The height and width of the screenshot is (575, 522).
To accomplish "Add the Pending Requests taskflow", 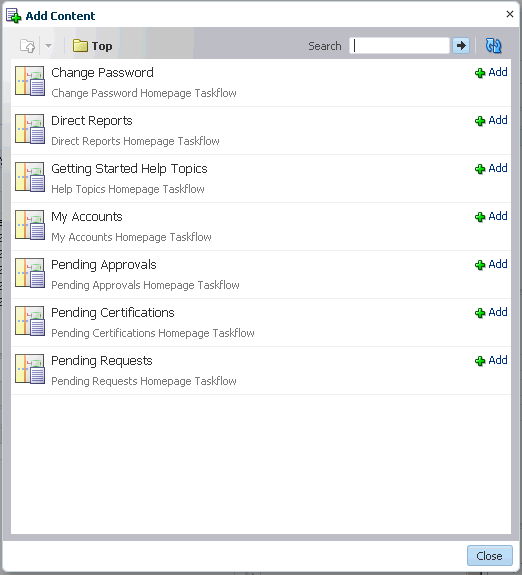I will 491,360.
